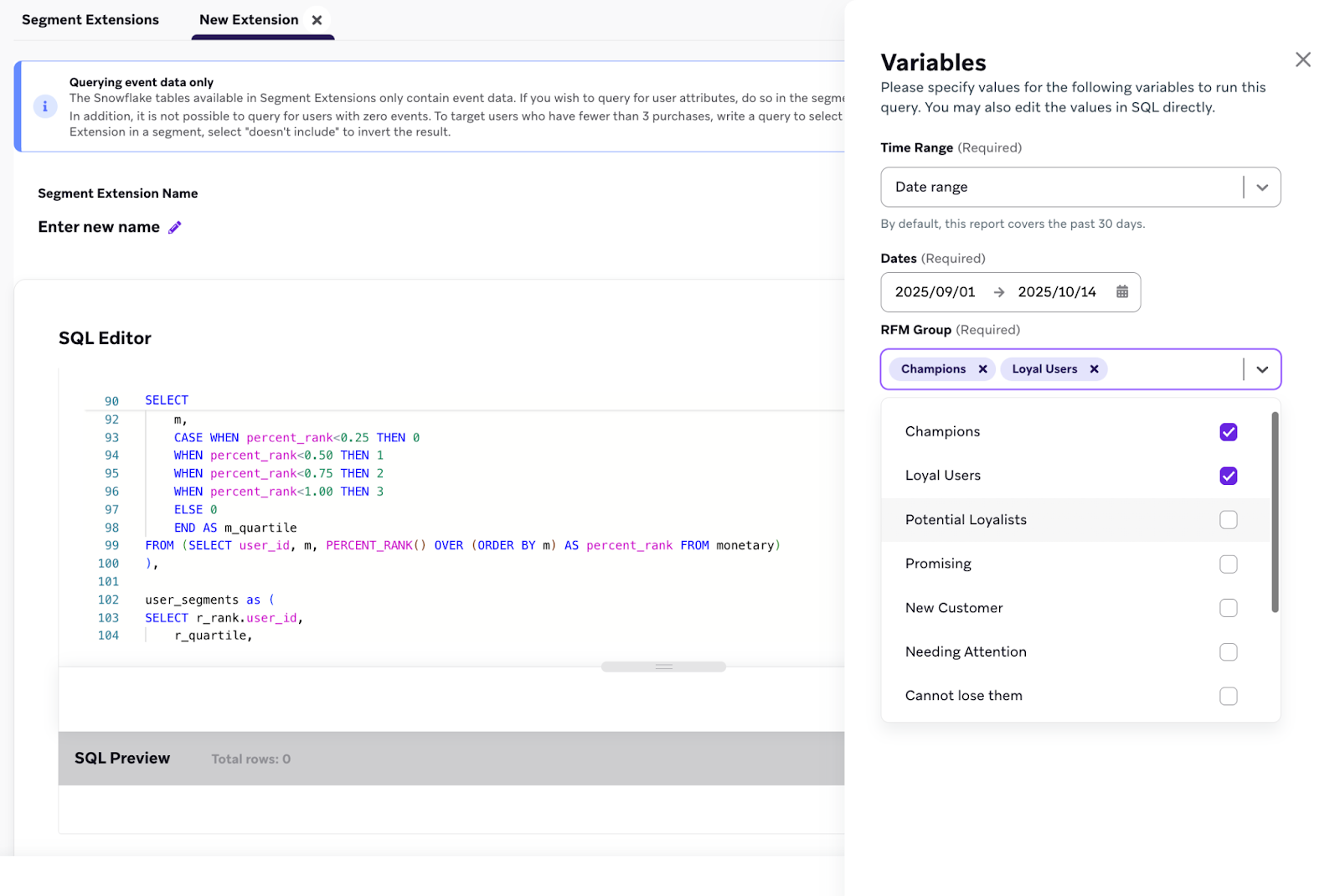The image size is (1340, 896).
Task: Open the calendar icon in Dates field
Action: click(x=1122, y=292)
